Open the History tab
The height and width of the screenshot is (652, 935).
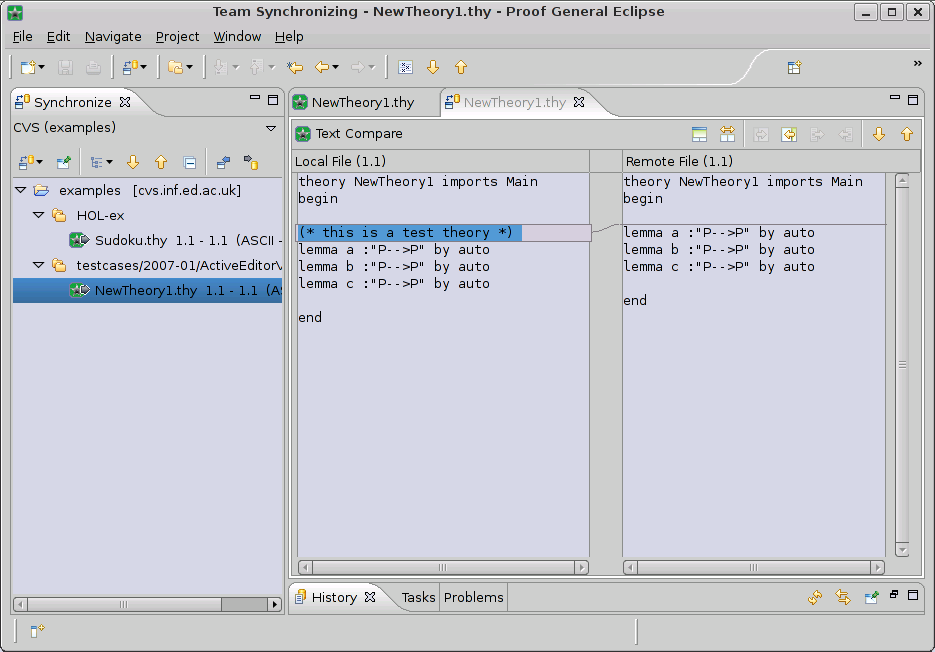tap(334, 598)
